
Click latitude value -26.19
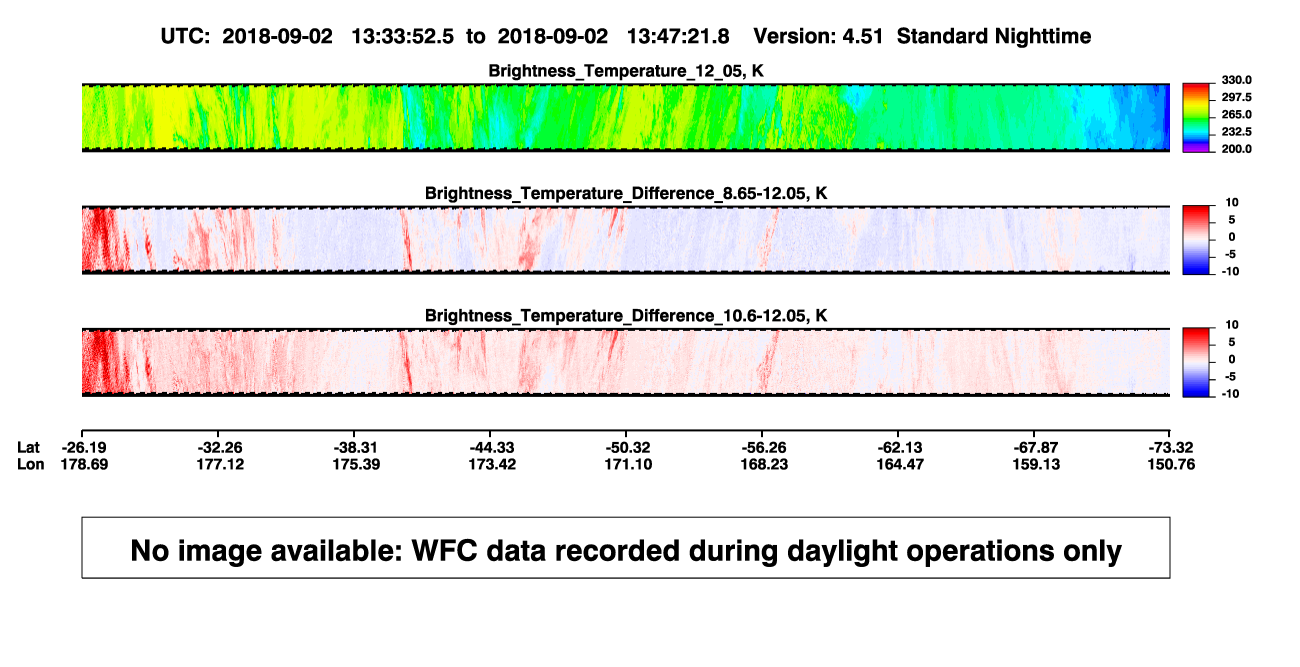pos(84,447)
